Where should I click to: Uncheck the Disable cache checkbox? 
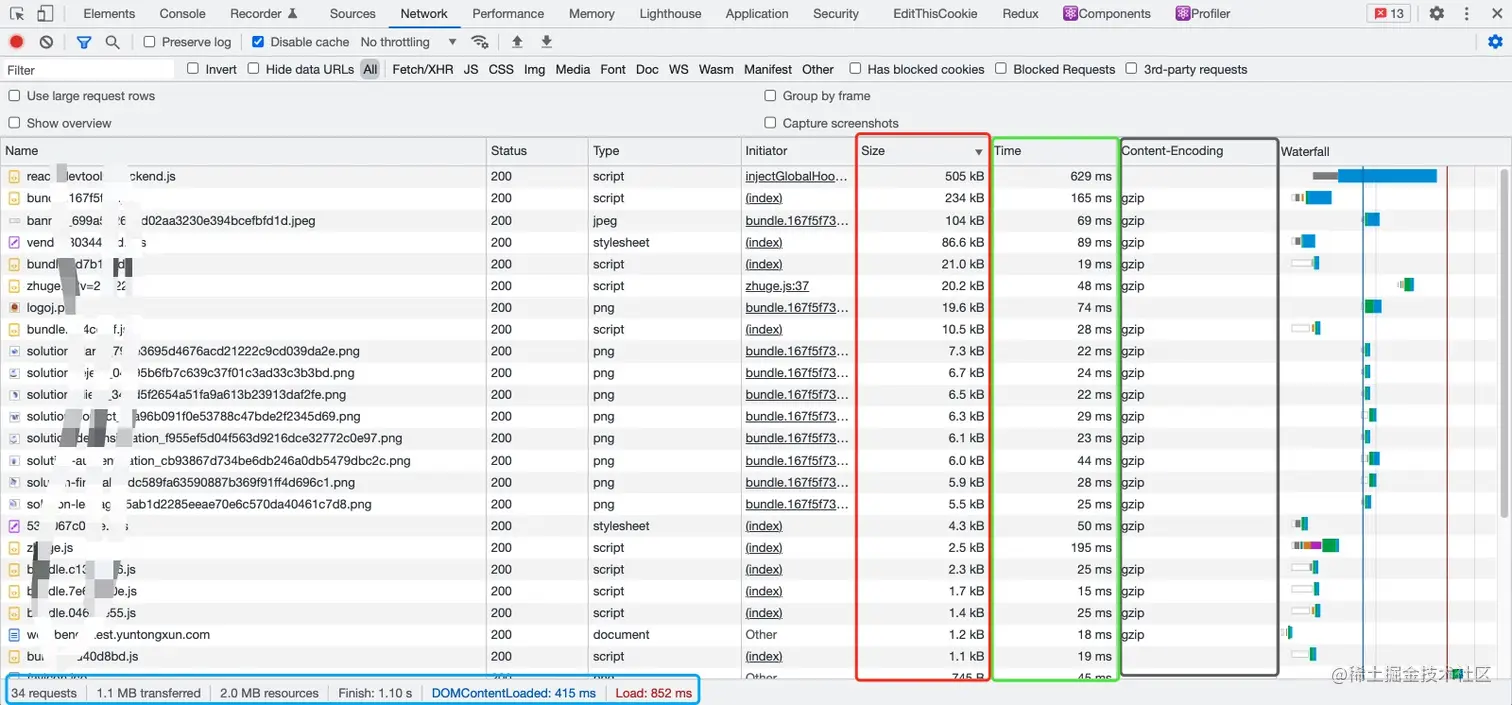click(258, 42)
